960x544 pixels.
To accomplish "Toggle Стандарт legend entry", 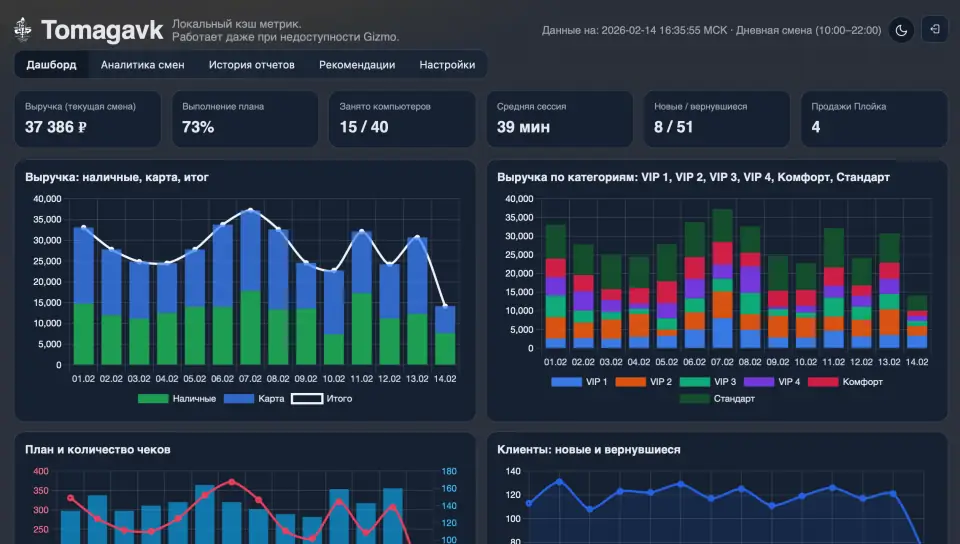I will 717,399.
